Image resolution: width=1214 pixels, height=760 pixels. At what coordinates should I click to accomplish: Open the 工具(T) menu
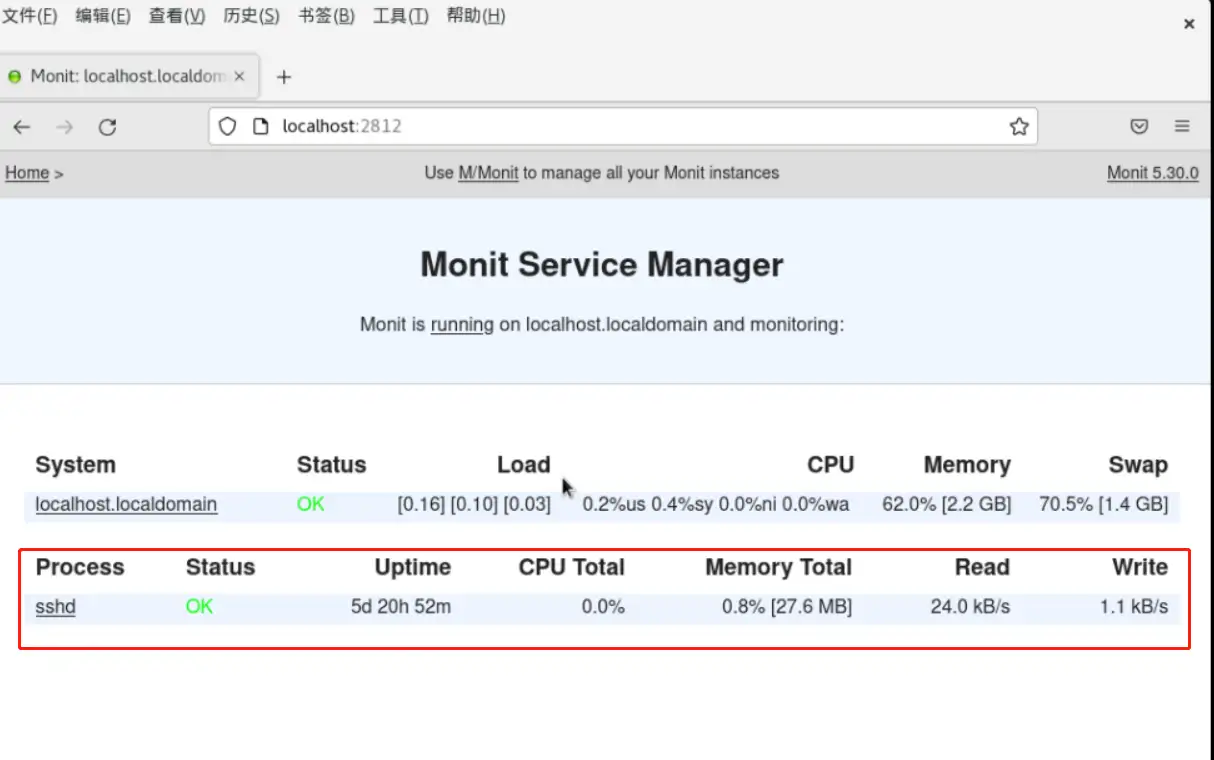(x=401, y=16)
